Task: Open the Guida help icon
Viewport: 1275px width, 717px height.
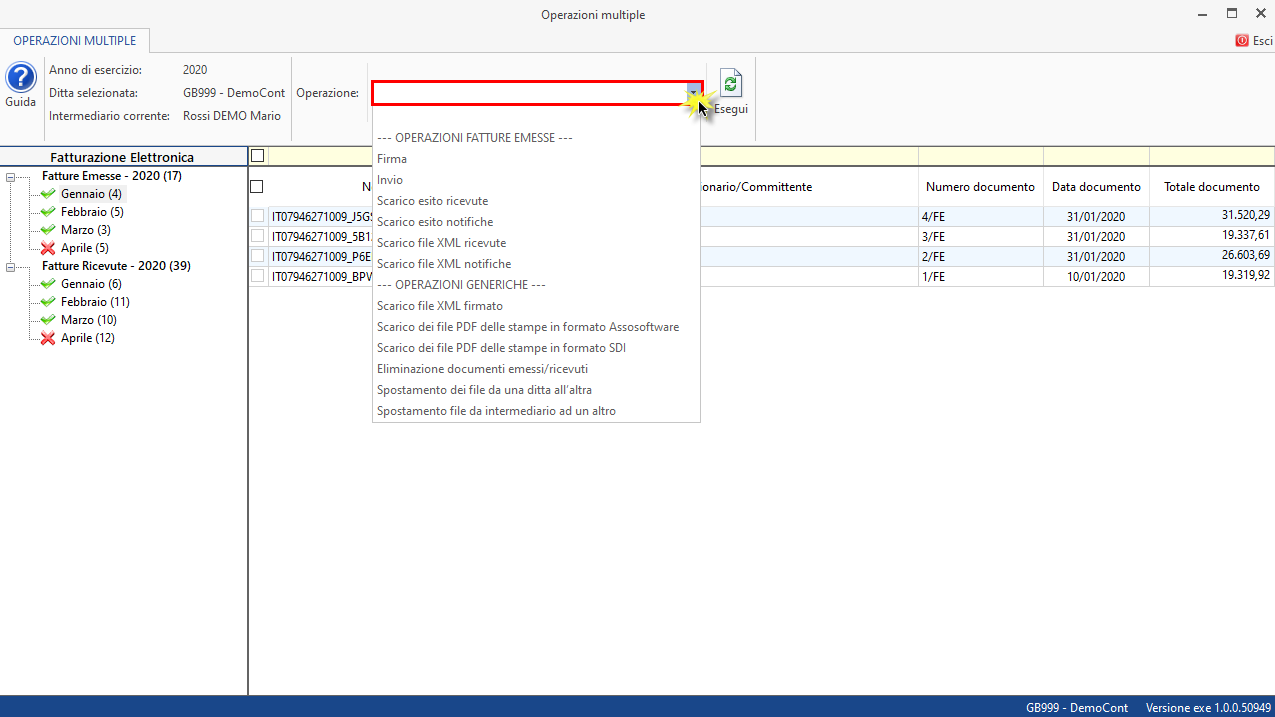Action: (x=21, y=78)
